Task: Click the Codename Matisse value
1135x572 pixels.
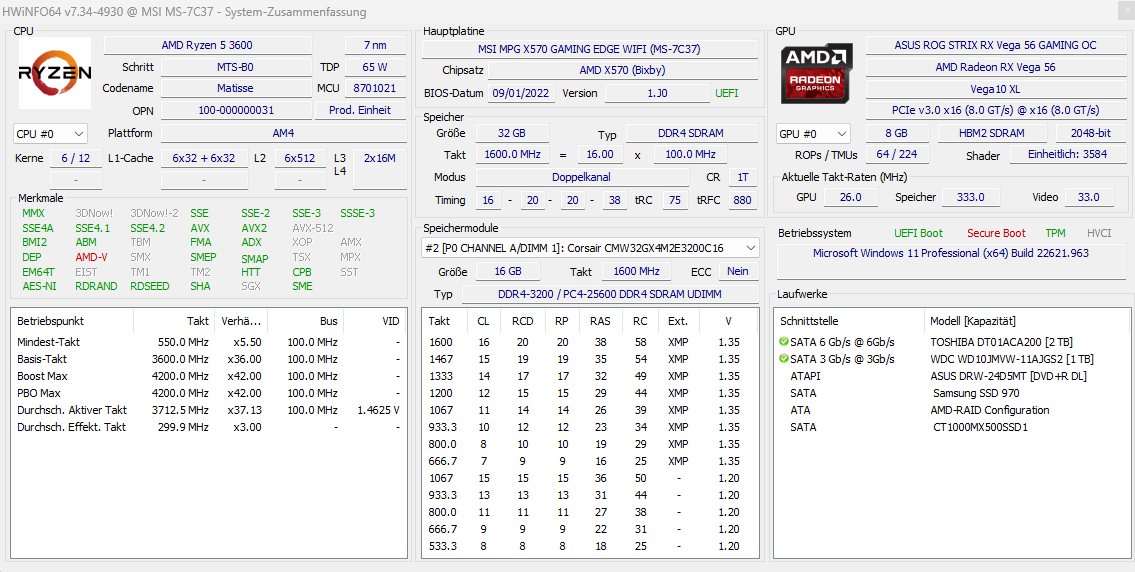Action: pos(235,88)
